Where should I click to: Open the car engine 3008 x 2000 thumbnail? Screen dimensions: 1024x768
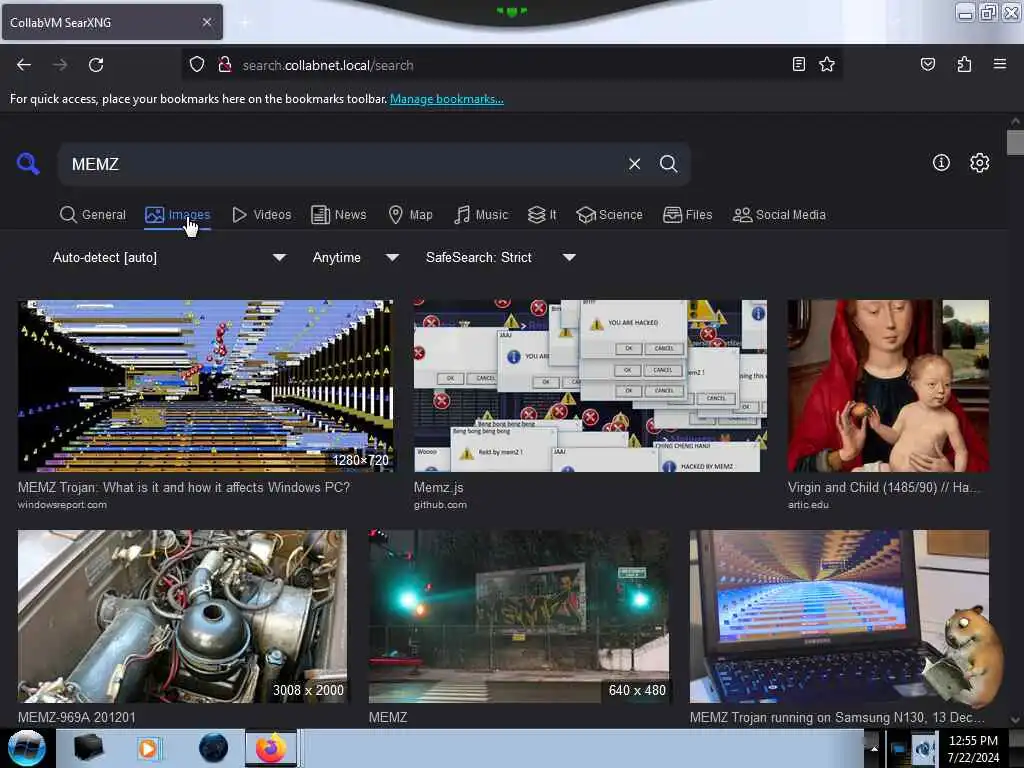[182, 616]
